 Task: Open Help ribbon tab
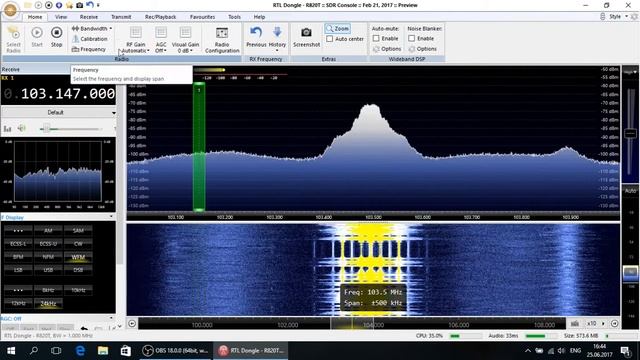(259, 17)
